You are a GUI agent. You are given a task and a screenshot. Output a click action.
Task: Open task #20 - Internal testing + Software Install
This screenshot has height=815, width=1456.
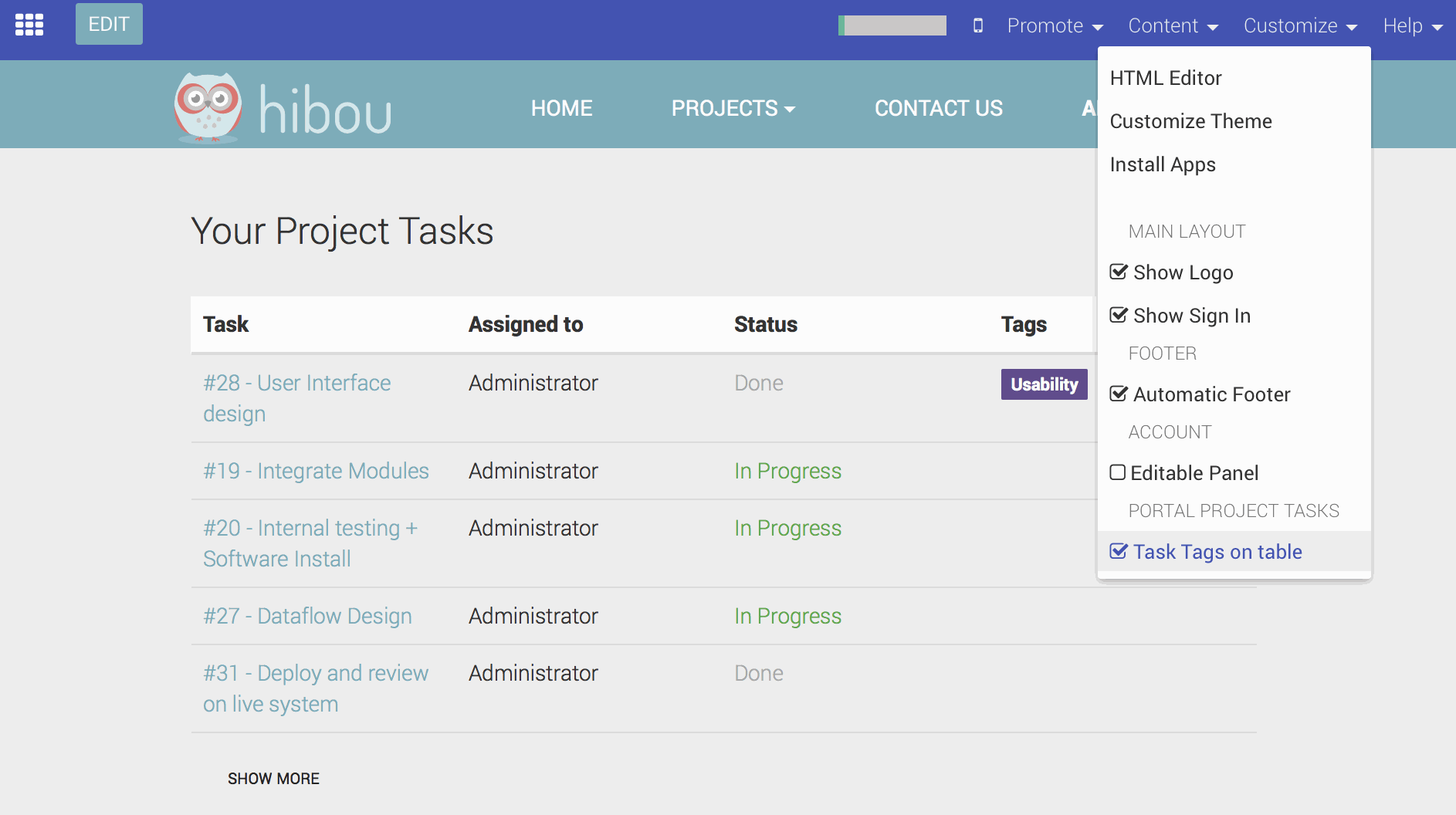click(310, 543)
